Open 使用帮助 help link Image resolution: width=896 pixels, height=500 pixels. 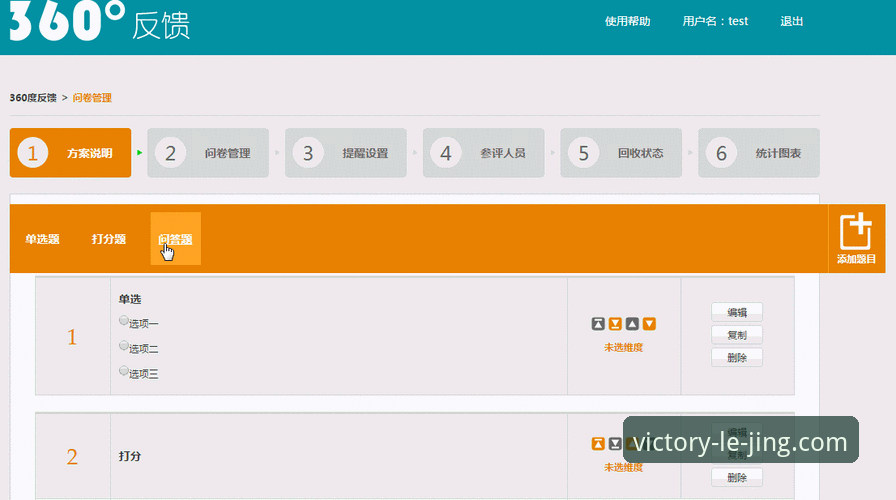click(627, 21)
